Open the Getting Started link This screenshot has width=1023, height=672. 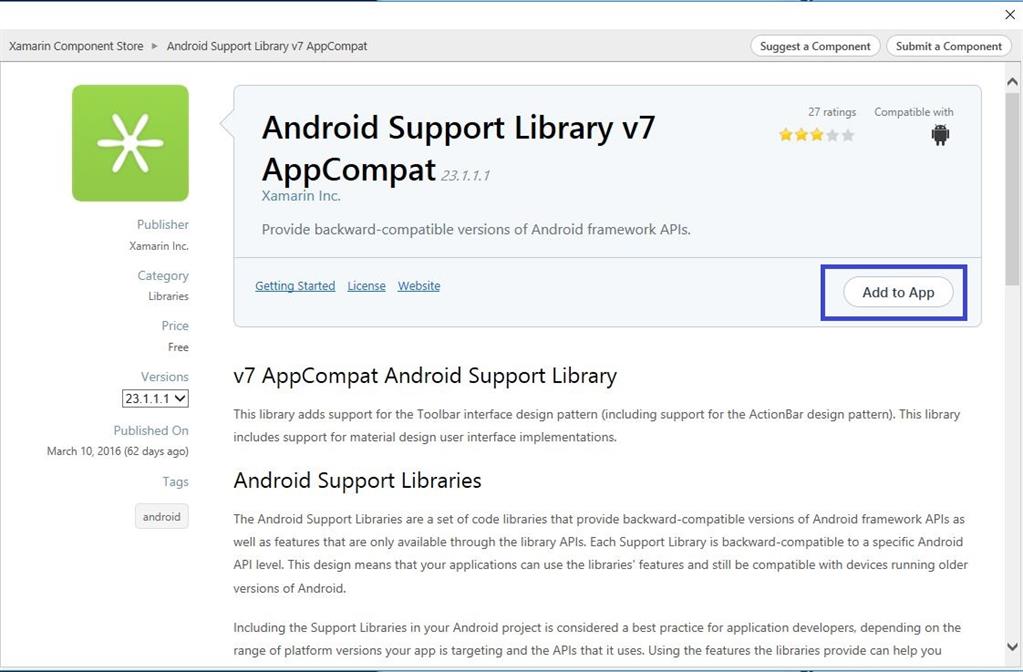[295, 286]
